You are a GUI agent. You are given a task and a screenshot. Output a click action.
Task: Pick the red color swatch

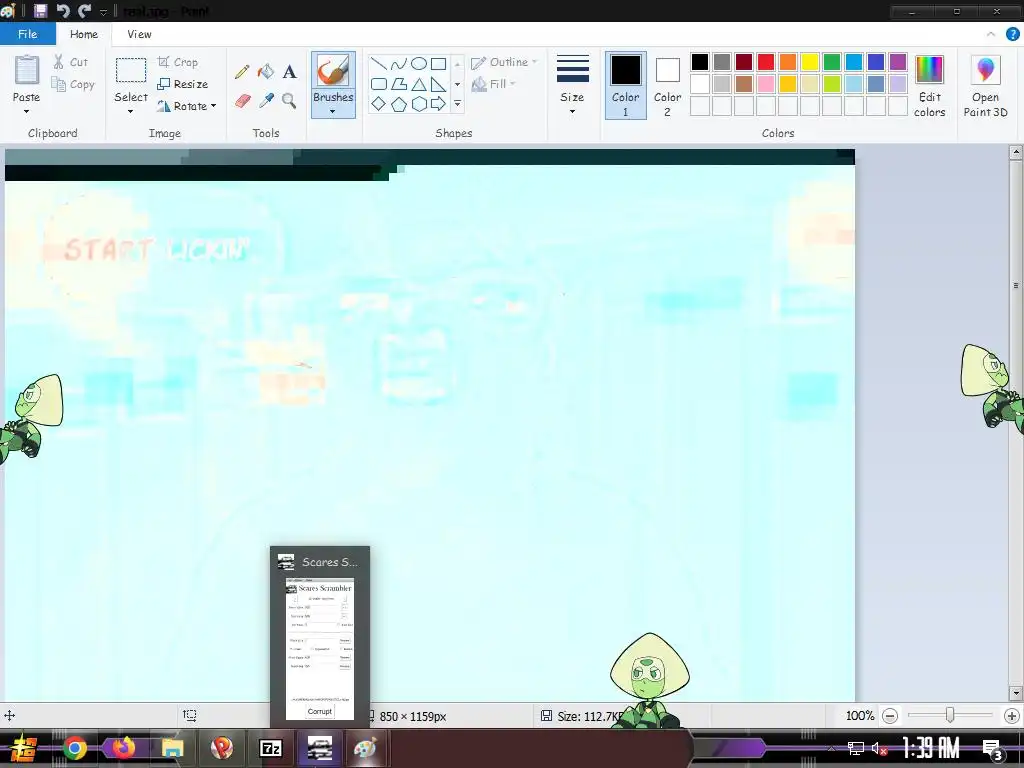click(766, 62)
